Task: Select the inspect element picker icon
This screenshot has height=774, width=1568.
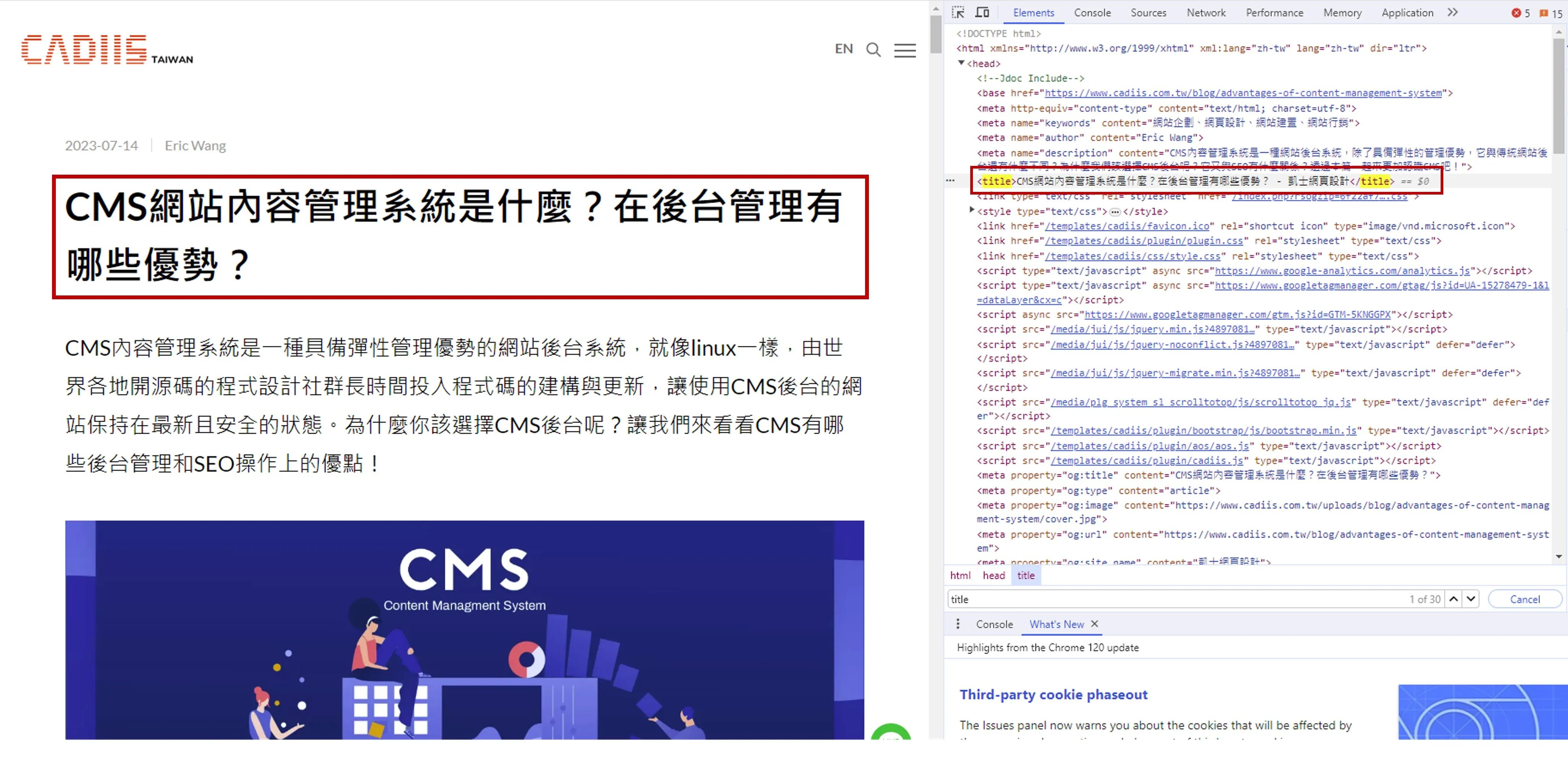Action: pyautogui.click(x=958, y=12)
